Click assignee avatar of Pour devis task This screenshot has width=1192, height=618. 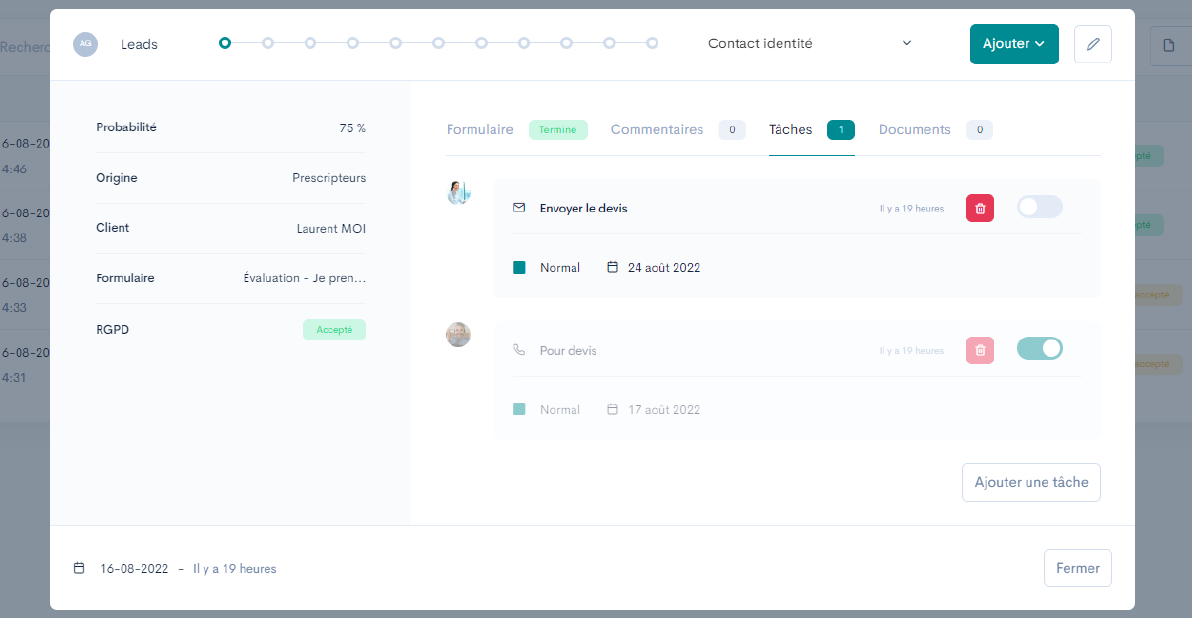click(458, 334)
